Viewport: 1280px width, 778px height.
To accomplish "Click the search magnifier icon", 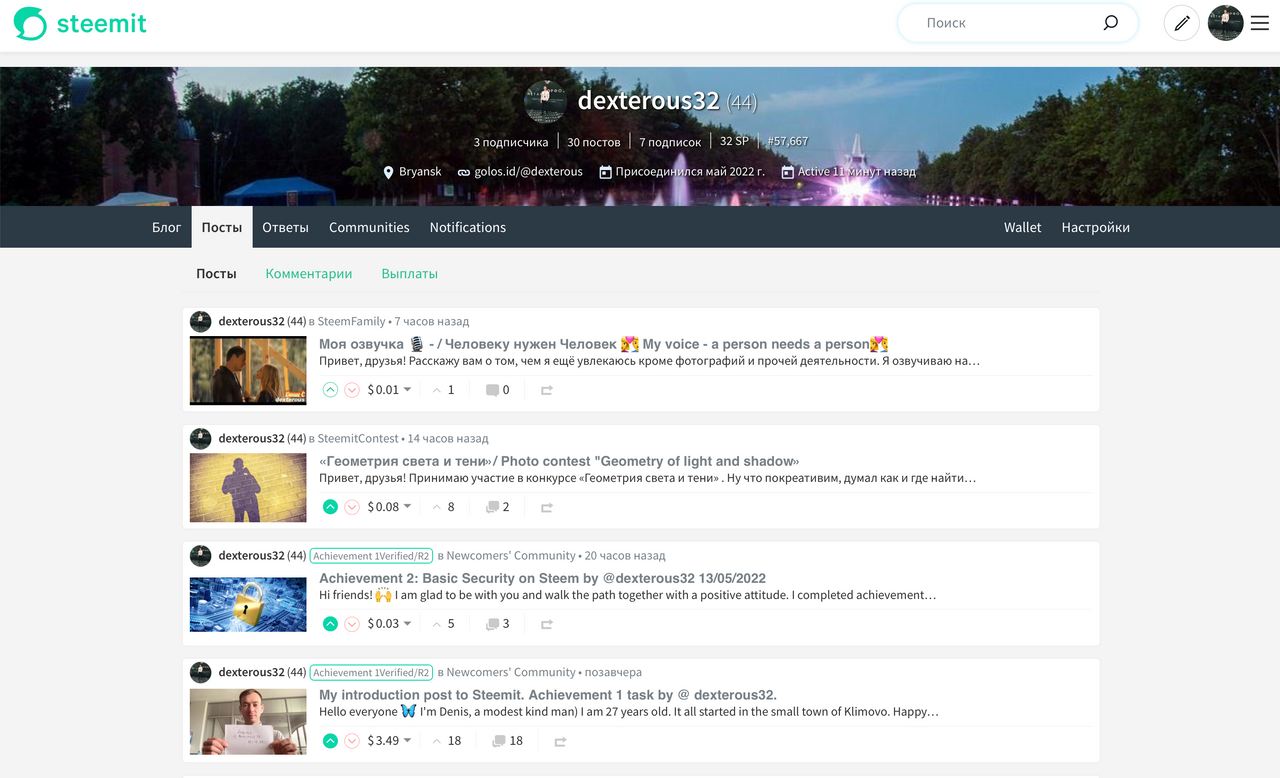I will (x=1110, y=22).
